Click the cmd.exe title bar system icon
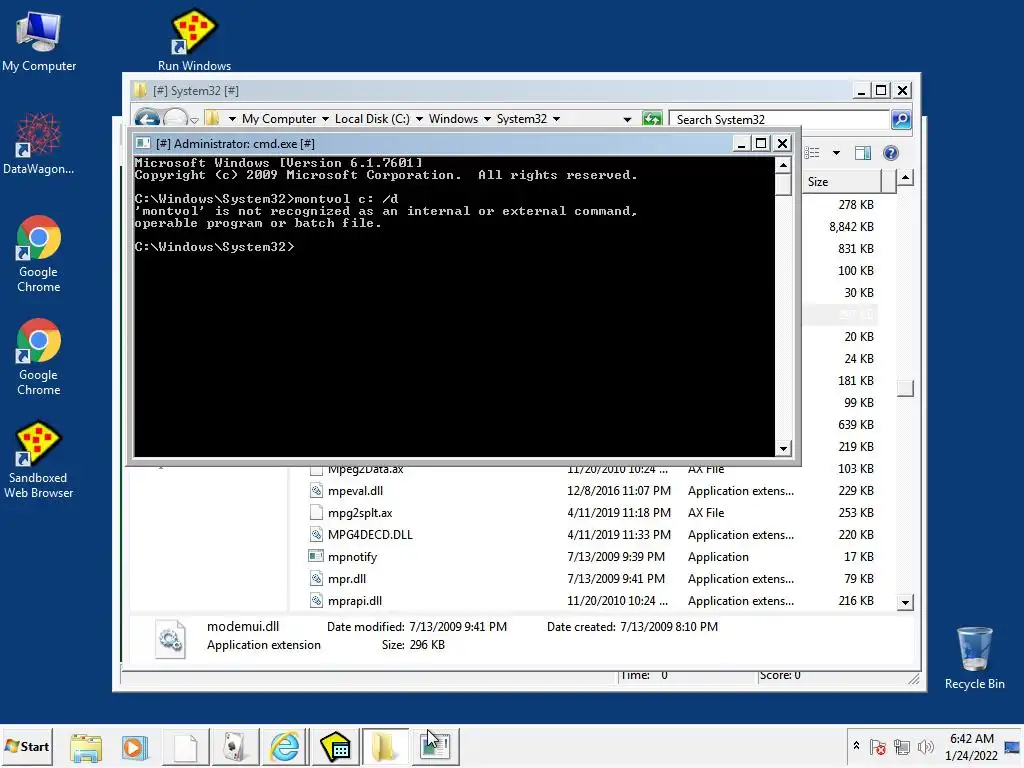Image resolution: width=1024 pixels, height=768 pixels. click(143, 143)
